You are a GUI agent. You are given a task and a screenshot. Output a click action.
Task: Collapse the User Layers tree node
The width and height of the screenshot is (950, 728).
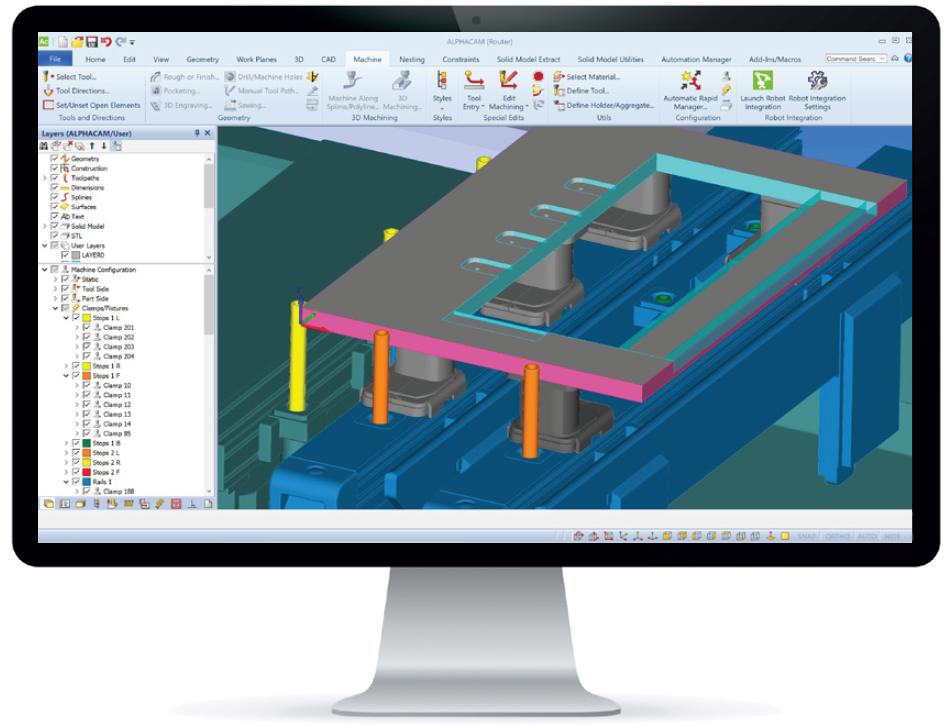pyautogui.click(x=44, y=246)
